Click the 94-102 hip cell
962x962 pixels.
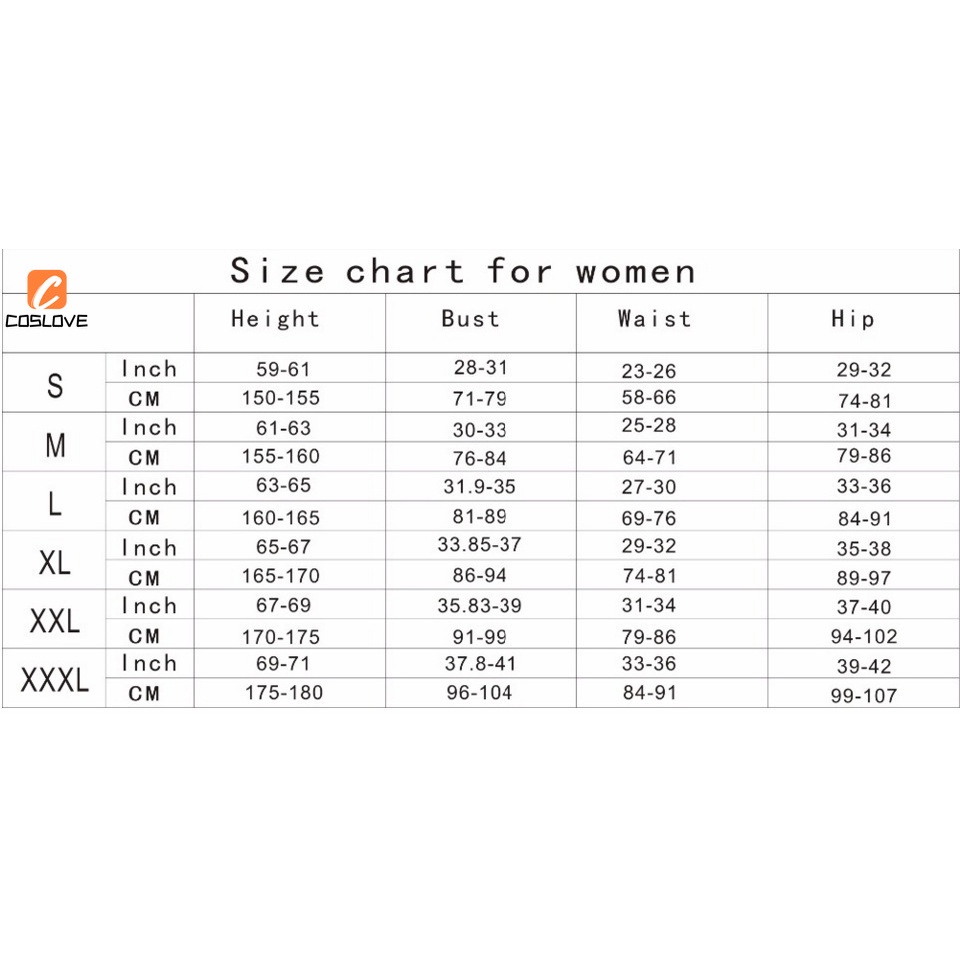(864, 637)
